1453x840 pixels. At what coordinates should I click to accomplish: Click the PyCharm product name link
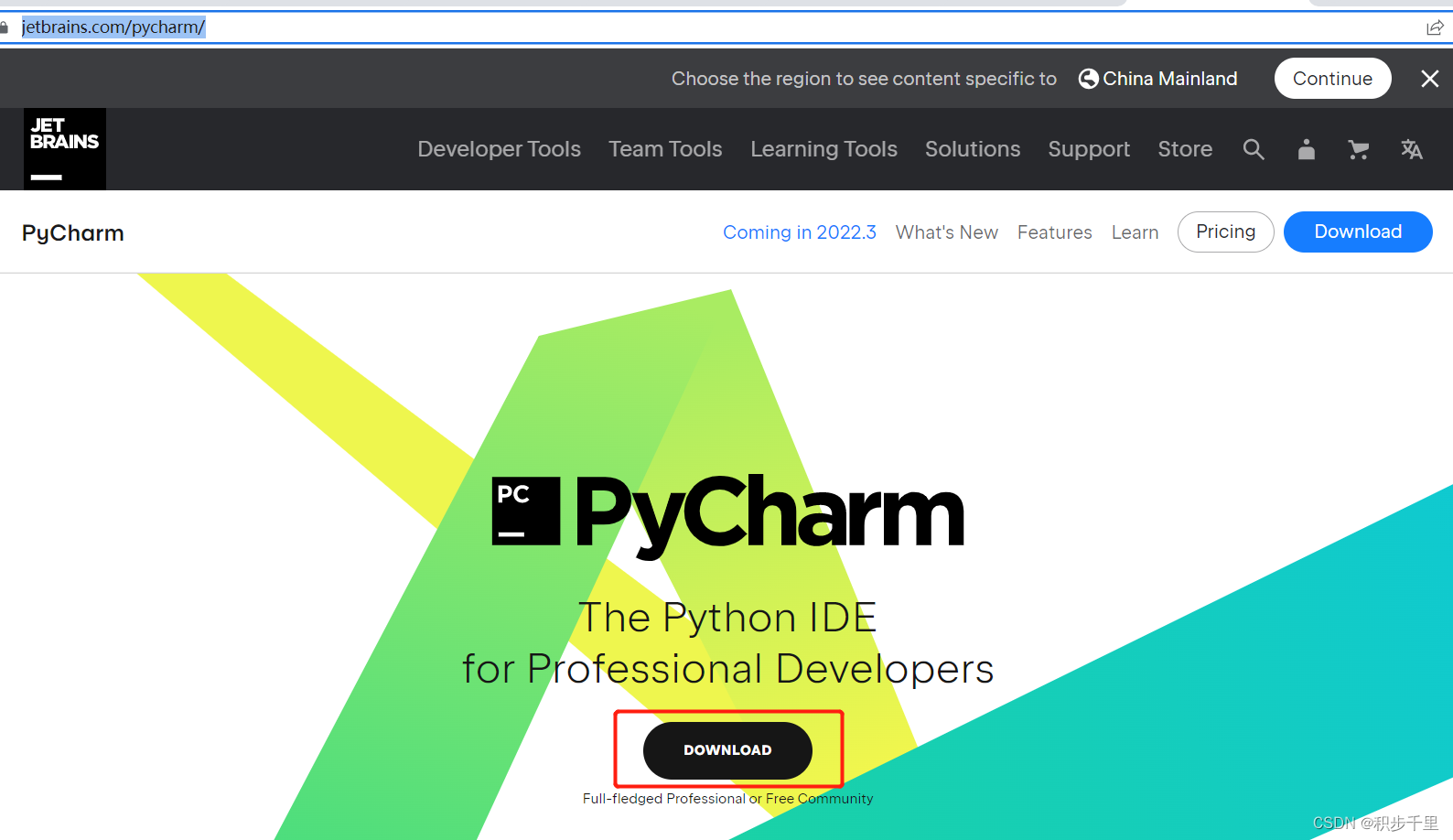pos(73,233)
